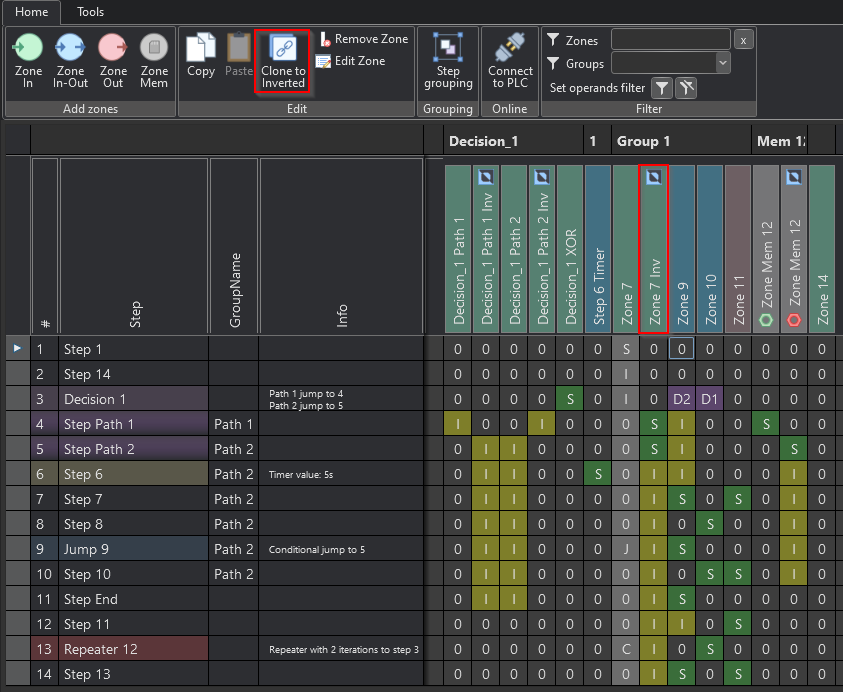Click Connect to PLC
The width and height of the screenshot is (843, 692).
pos(510,61)
